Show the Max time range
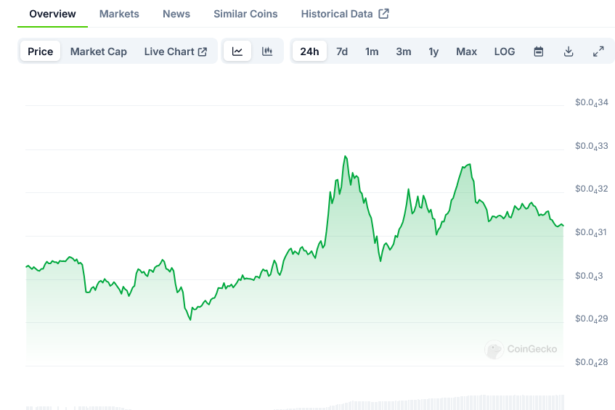The height and width of the screenshot is (410, 615). [466, 51]
